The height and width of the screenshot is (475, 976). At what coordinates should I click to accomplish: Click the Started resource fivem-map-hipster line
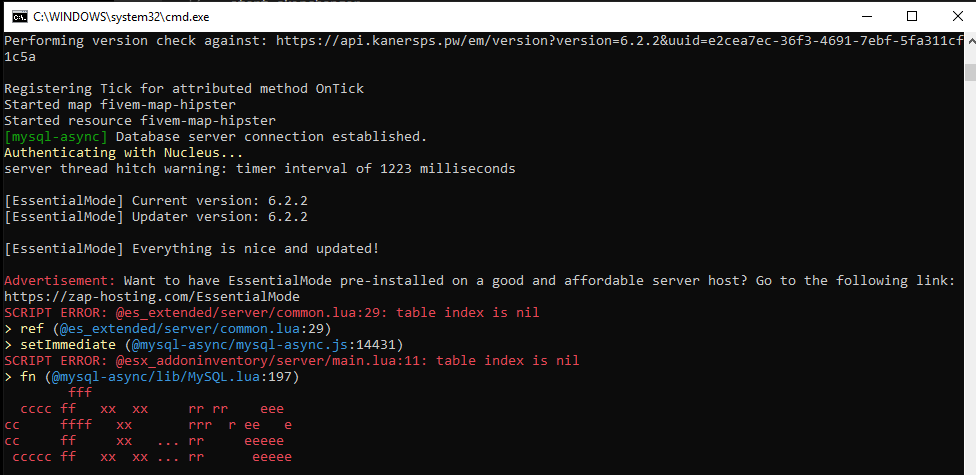pyautogui.click(x=140, y=120)
